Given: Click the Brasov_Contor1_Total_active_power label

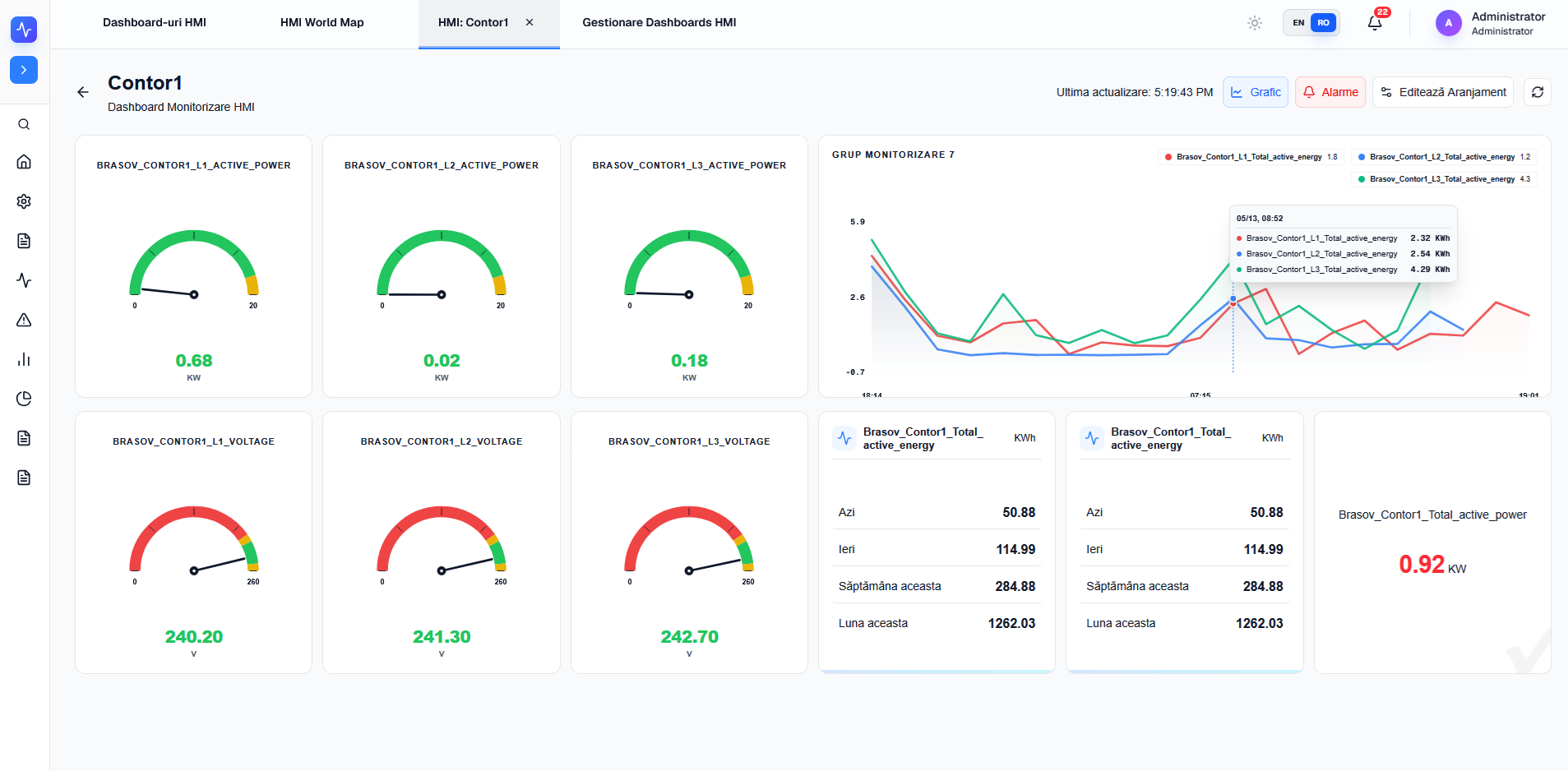Looking at the screenshot, I should click(1432, 515).
